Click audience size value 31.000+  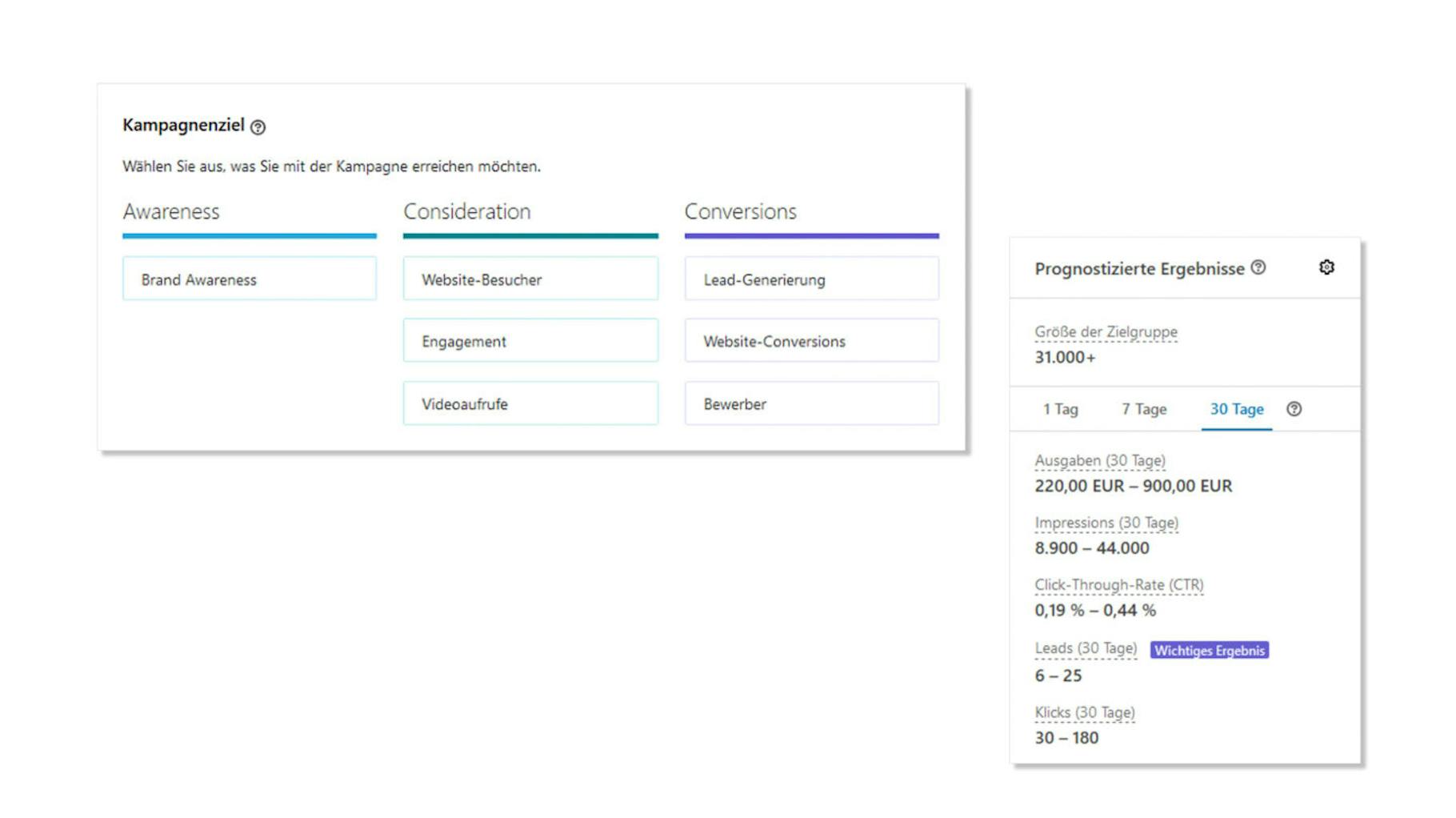point(1065,357)
